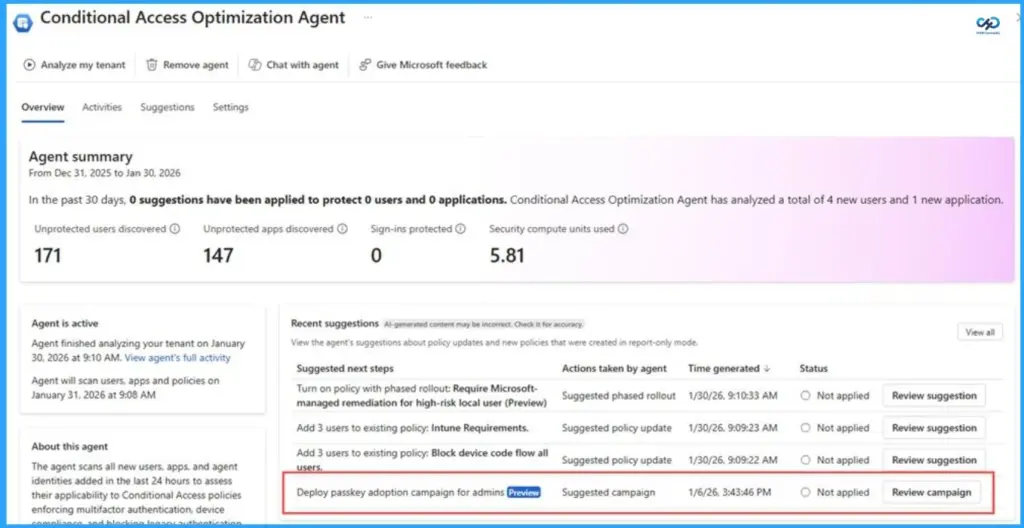
Task: Open the Suggestions tab
Action: click(167, 107)
